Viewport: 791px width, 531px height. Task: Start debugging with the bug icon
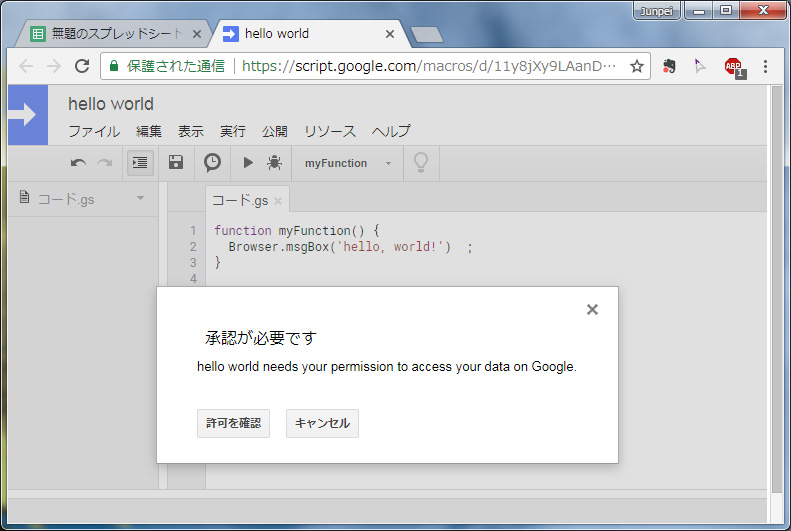click(274, 162)
